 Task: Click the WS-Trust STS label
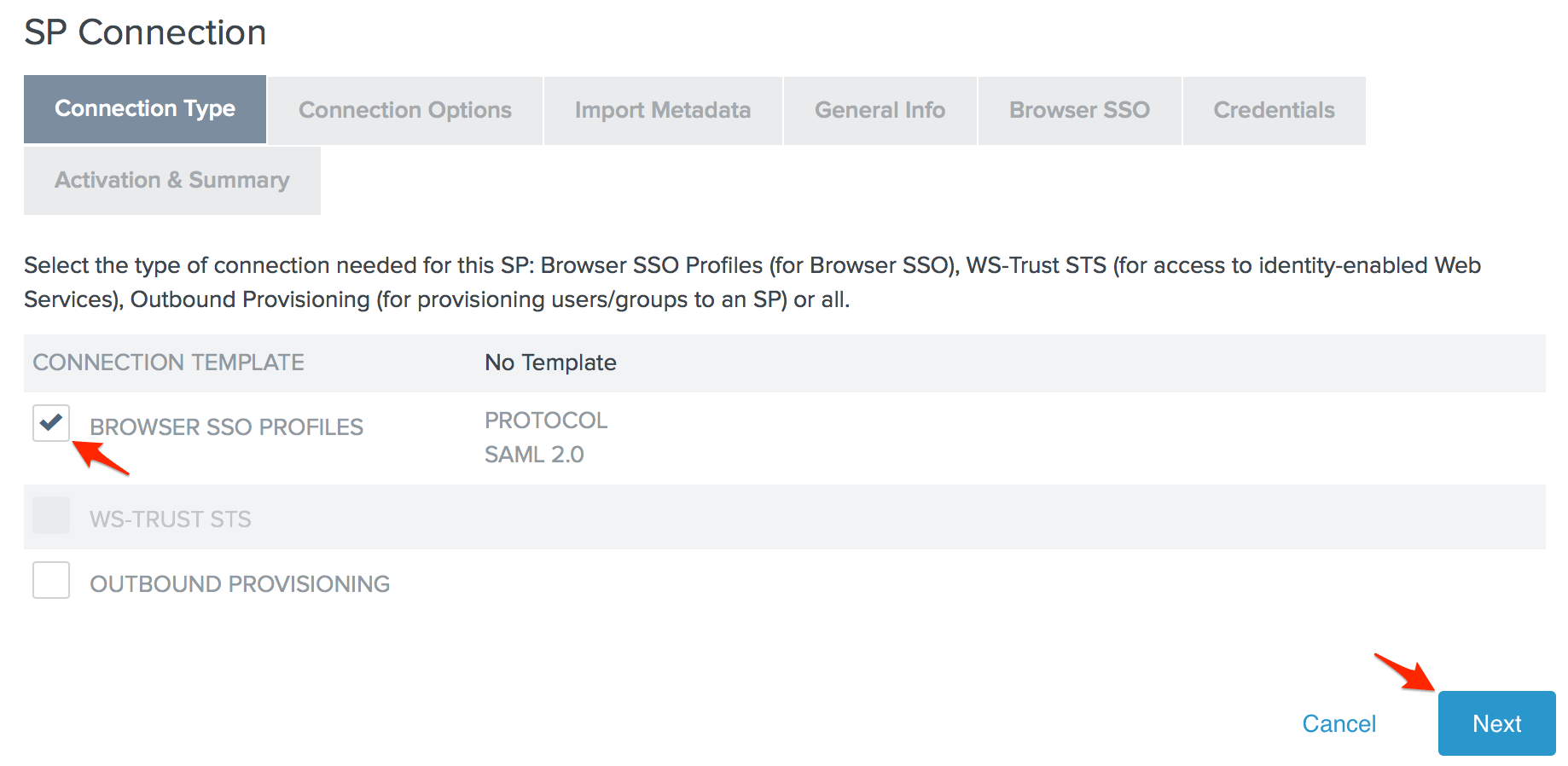(171, 519)
